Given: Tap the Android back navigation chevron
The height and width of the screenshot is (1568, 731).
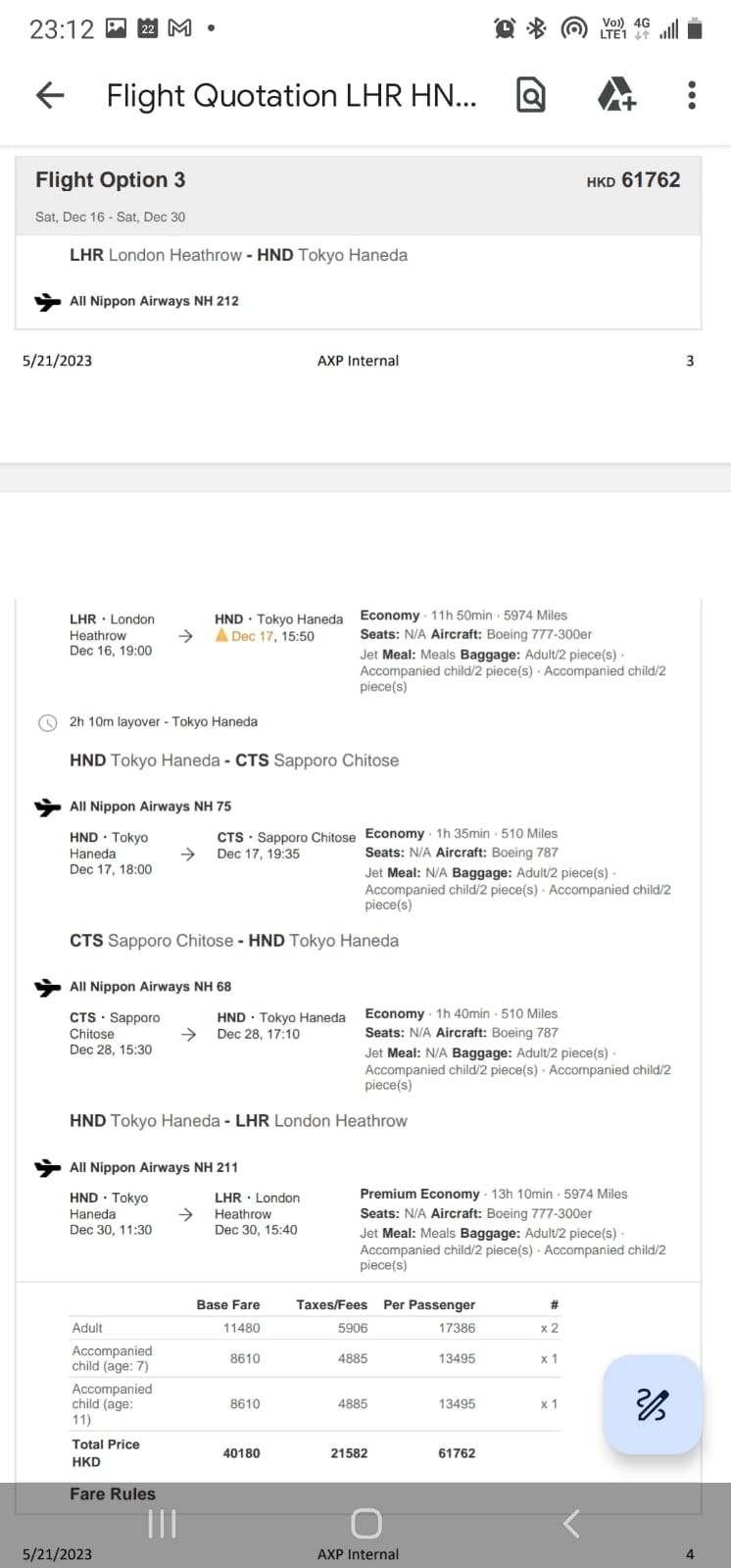Looking at the screenshot, I should click(x=571, y=1523).
